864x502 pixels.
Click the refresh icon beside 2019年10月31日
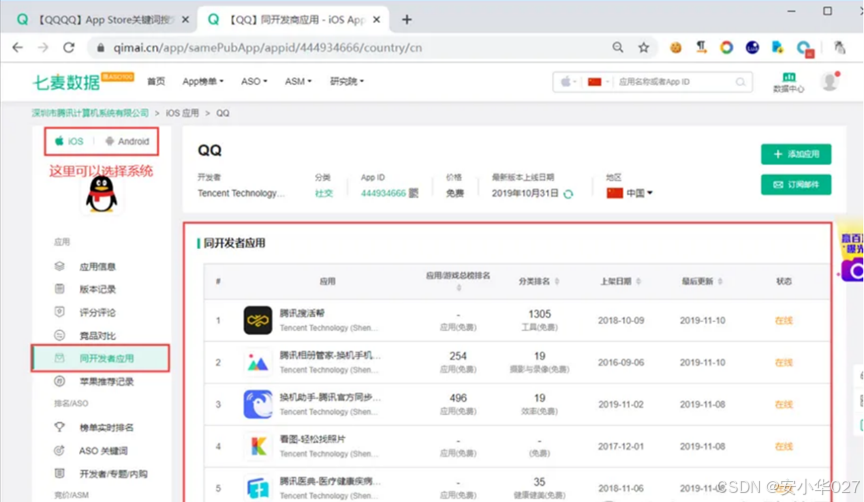[x=568, y=193]
